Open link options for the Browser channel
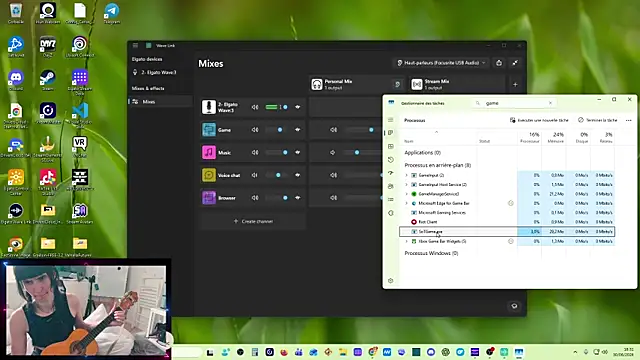 coord(298,198)
